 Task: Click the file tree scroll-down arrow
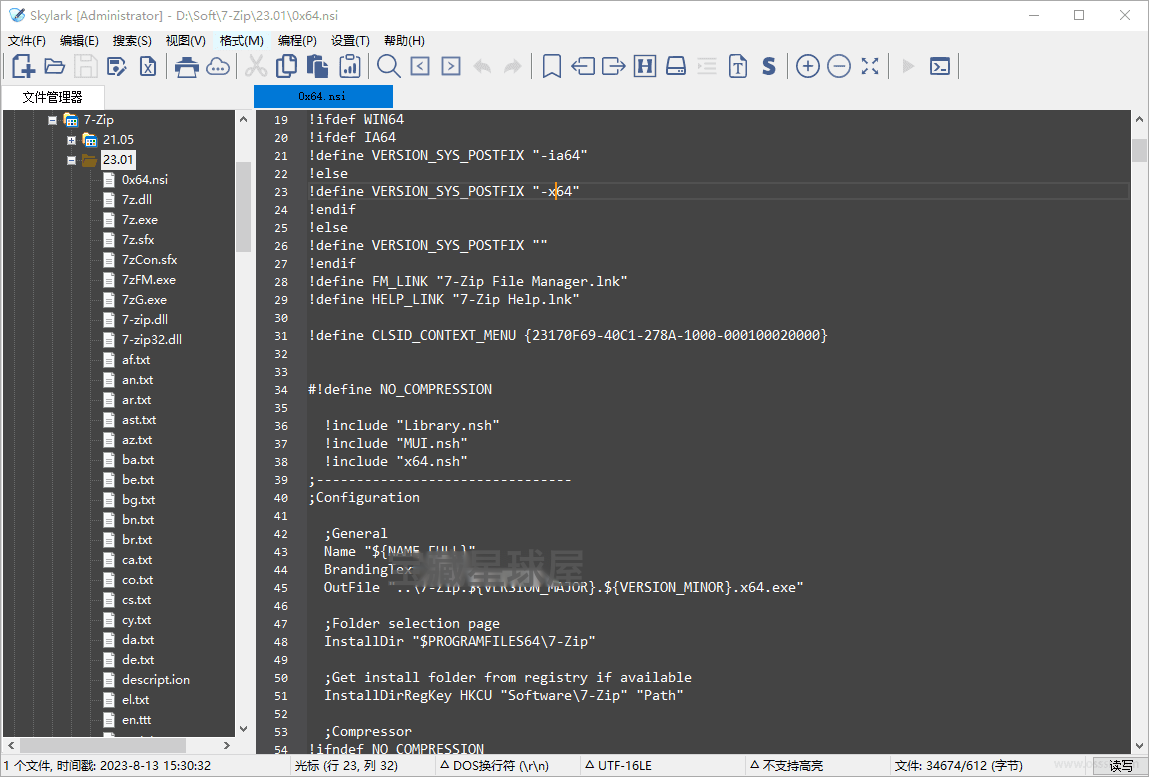pos(243,729)
